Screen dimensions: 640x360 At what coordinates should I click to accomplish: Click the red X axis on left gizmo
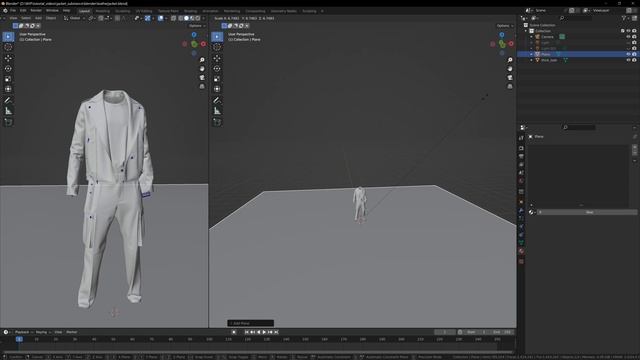203,44
